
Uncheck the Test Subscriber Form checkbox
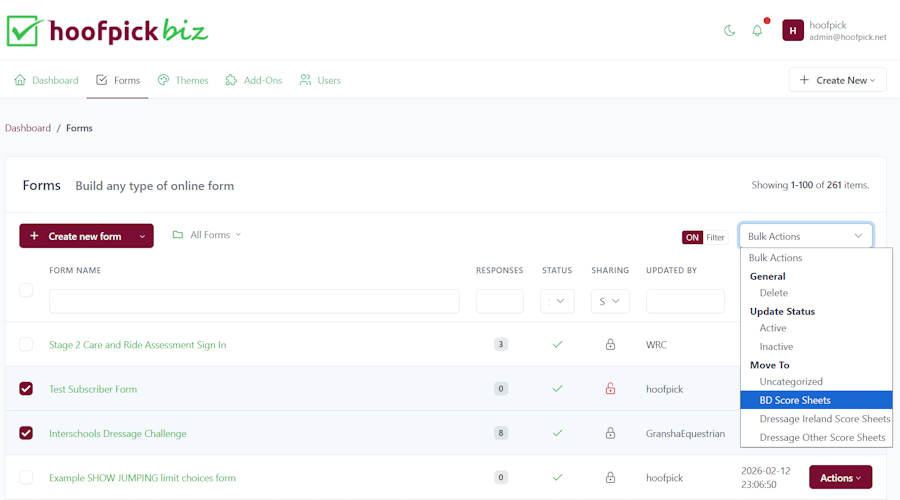coord(26,389)
